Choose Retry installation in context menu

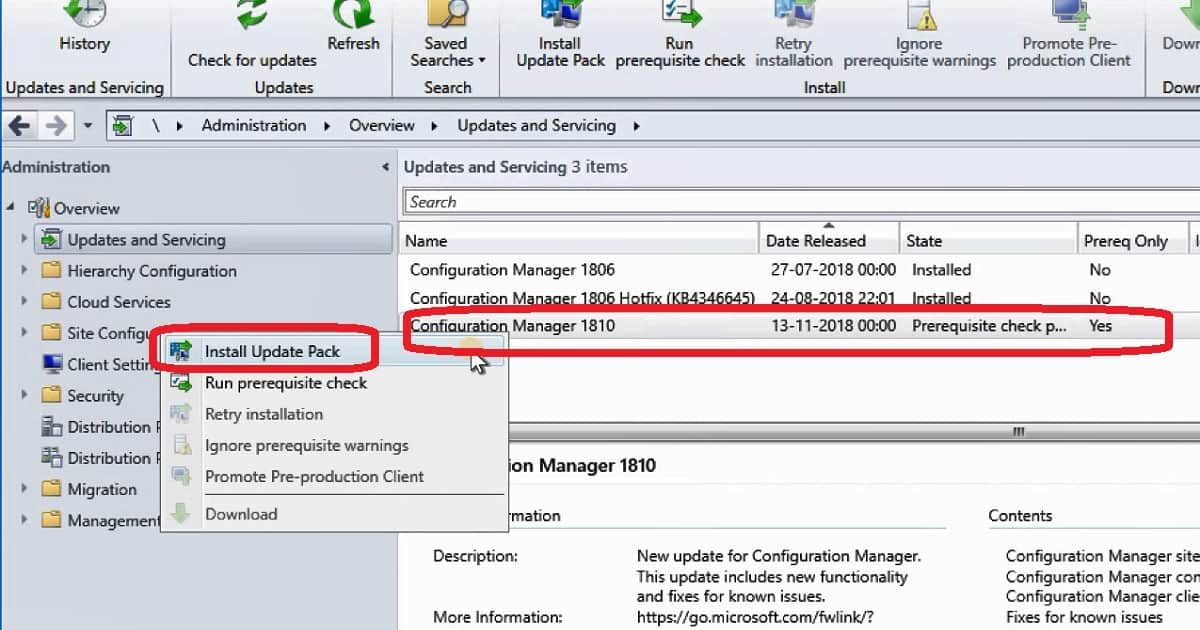click(334, 414)
